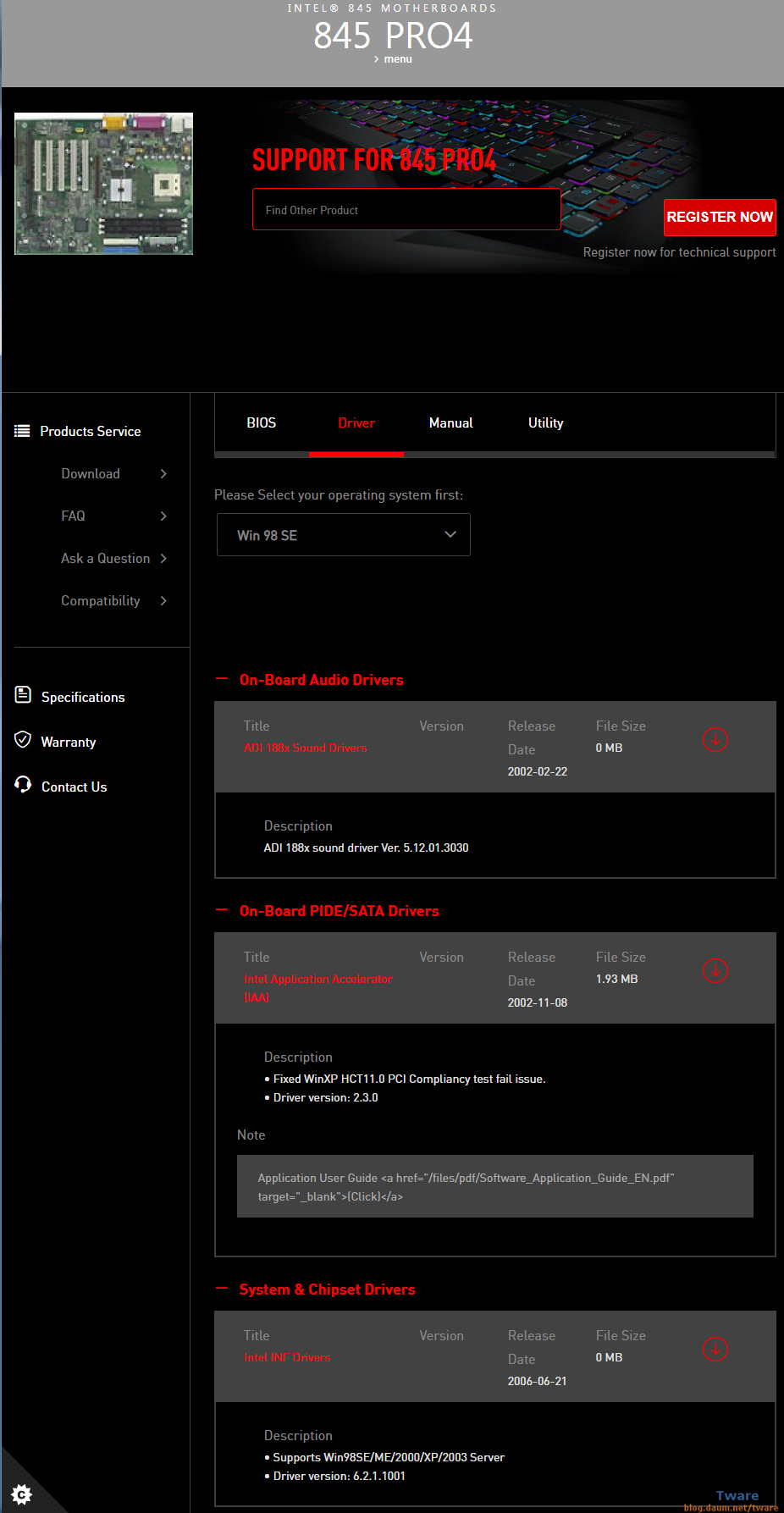
Task: Click the 1.93 MB file size
Action: [x=617, y=979]
